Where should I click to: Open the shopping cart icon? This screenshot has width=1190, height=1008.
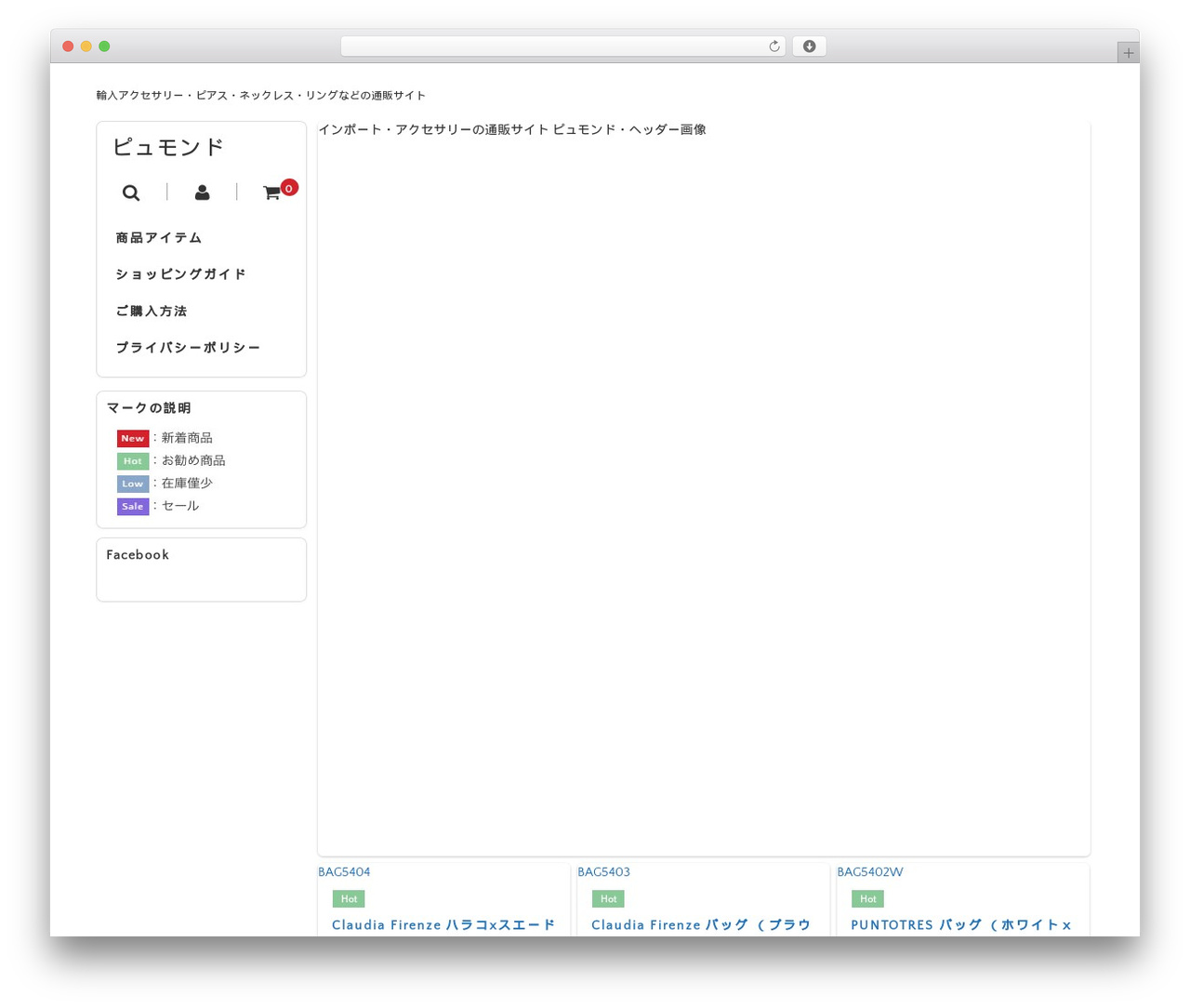tap(271, 192)
